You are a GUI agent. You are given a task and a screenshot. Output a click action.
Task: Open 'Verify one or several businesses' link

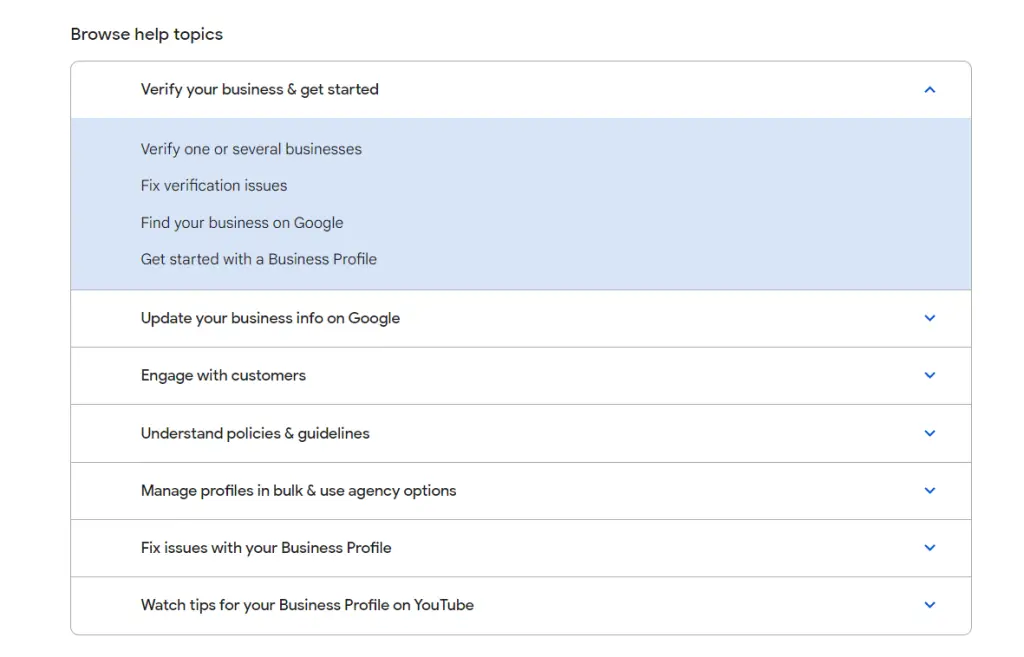[x=251, y=149]
